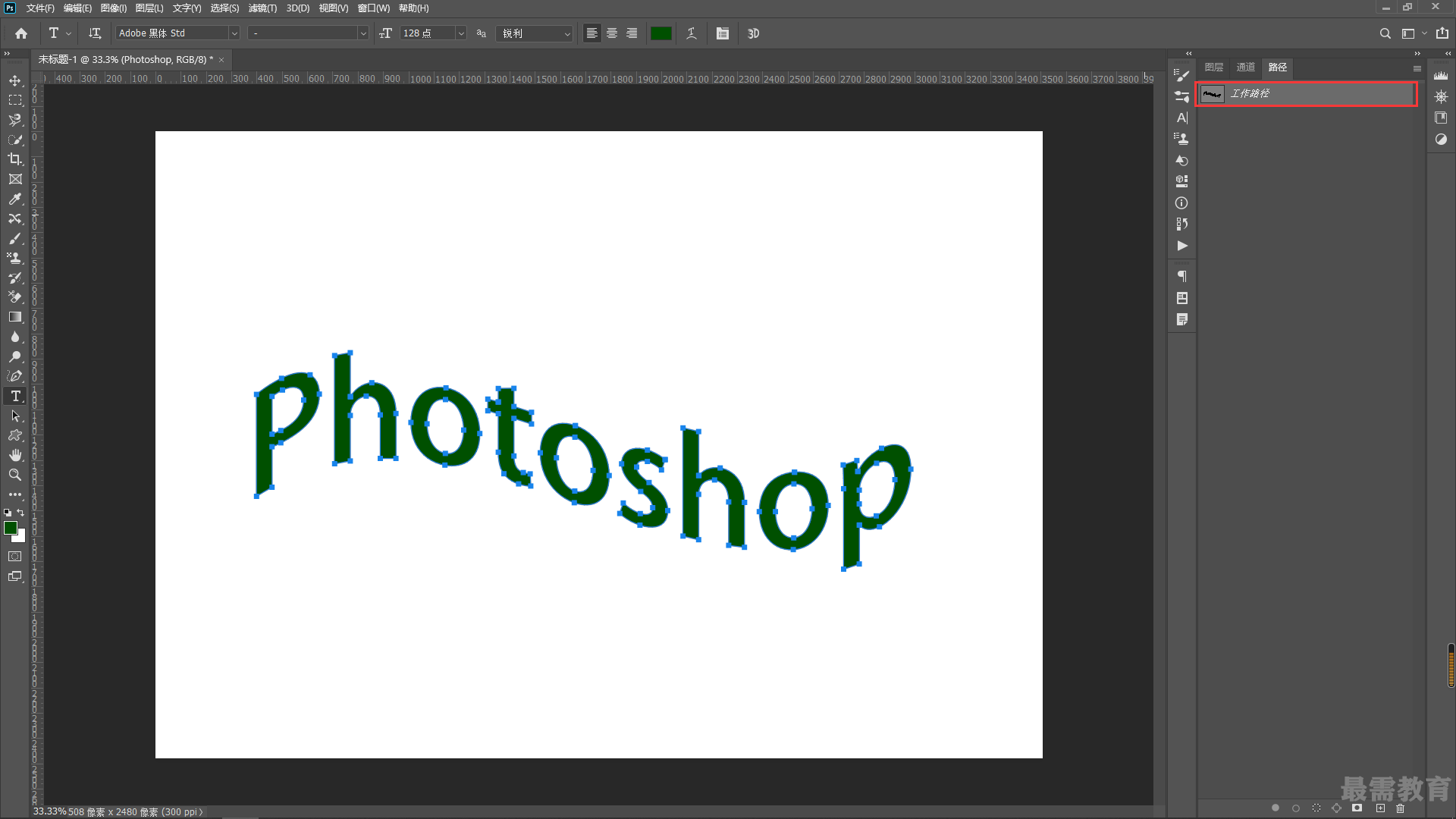Expand the status bar info arrow
The height and width of the screenshot is (819, 1456).
coord(201,812)
